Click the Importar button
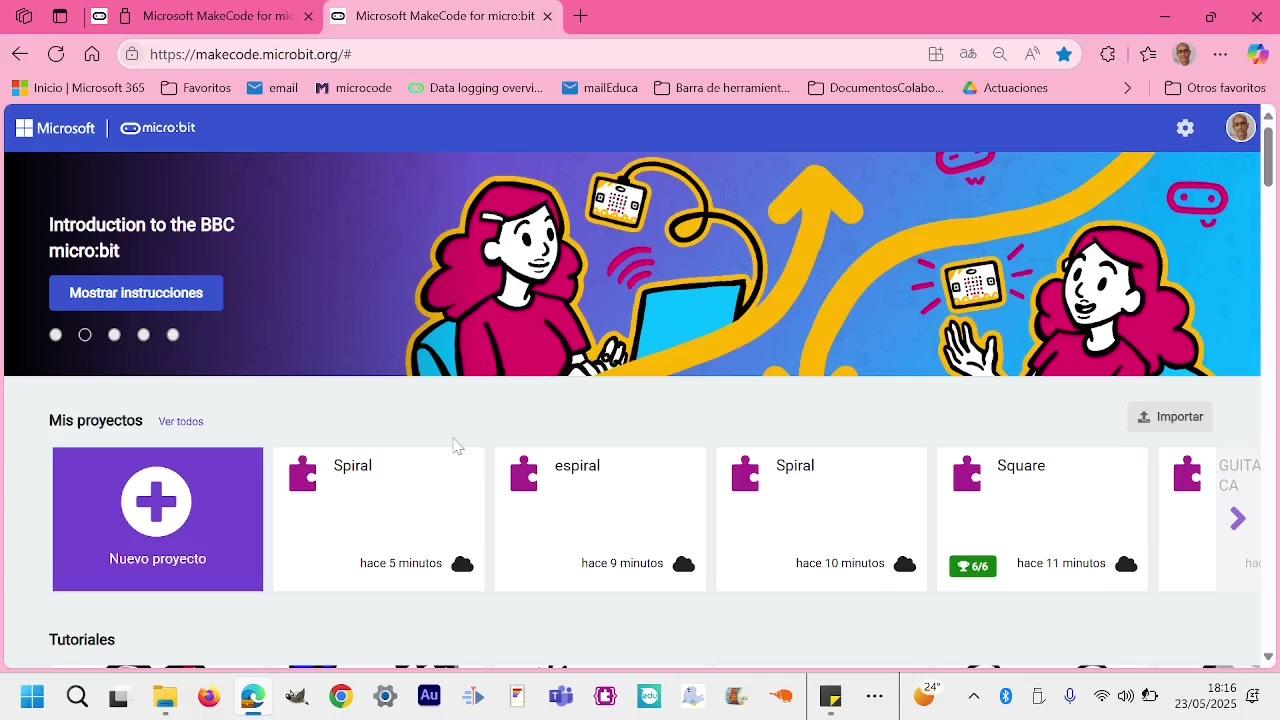 click(x=1170, y=417)
